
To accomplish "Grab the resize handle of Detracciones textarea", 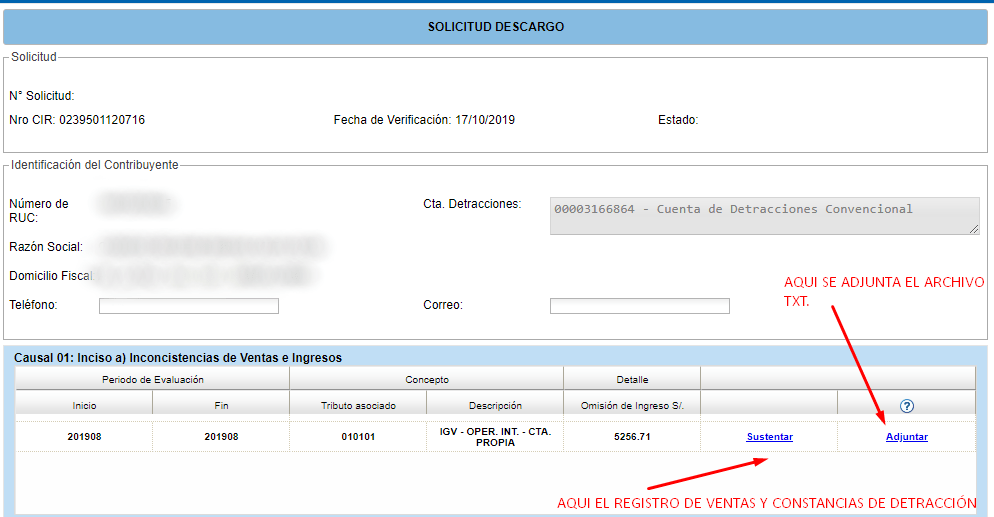I will point(974,229).
